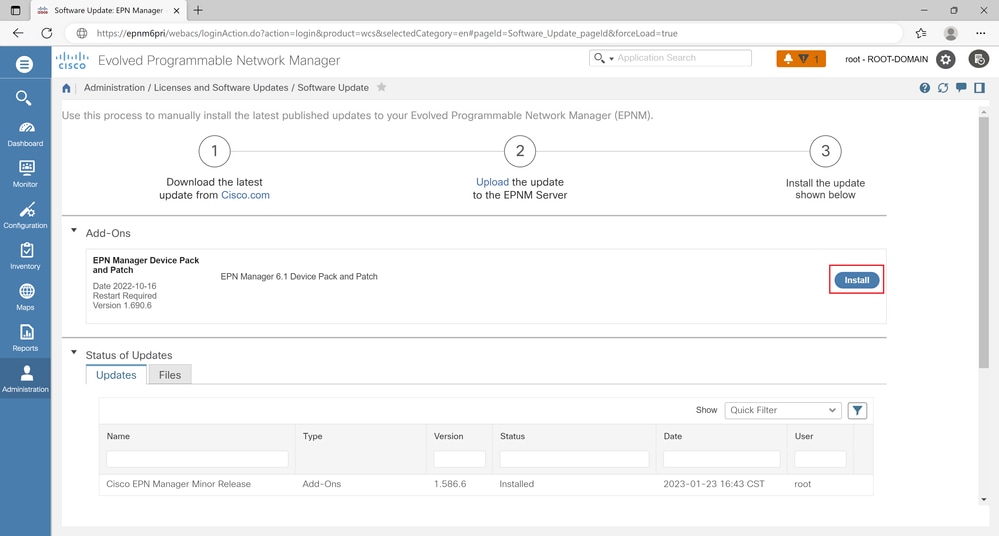Open Configuration in the sidebar
Viewport: 999px width, 536px height.
point(25,215)
